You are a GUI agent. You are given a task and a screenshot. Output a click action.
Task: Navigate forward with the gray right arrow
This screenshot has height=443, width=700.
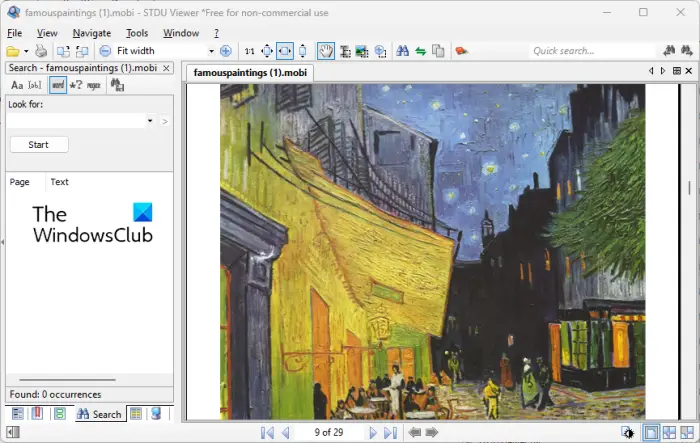click(x=432, y=432)
